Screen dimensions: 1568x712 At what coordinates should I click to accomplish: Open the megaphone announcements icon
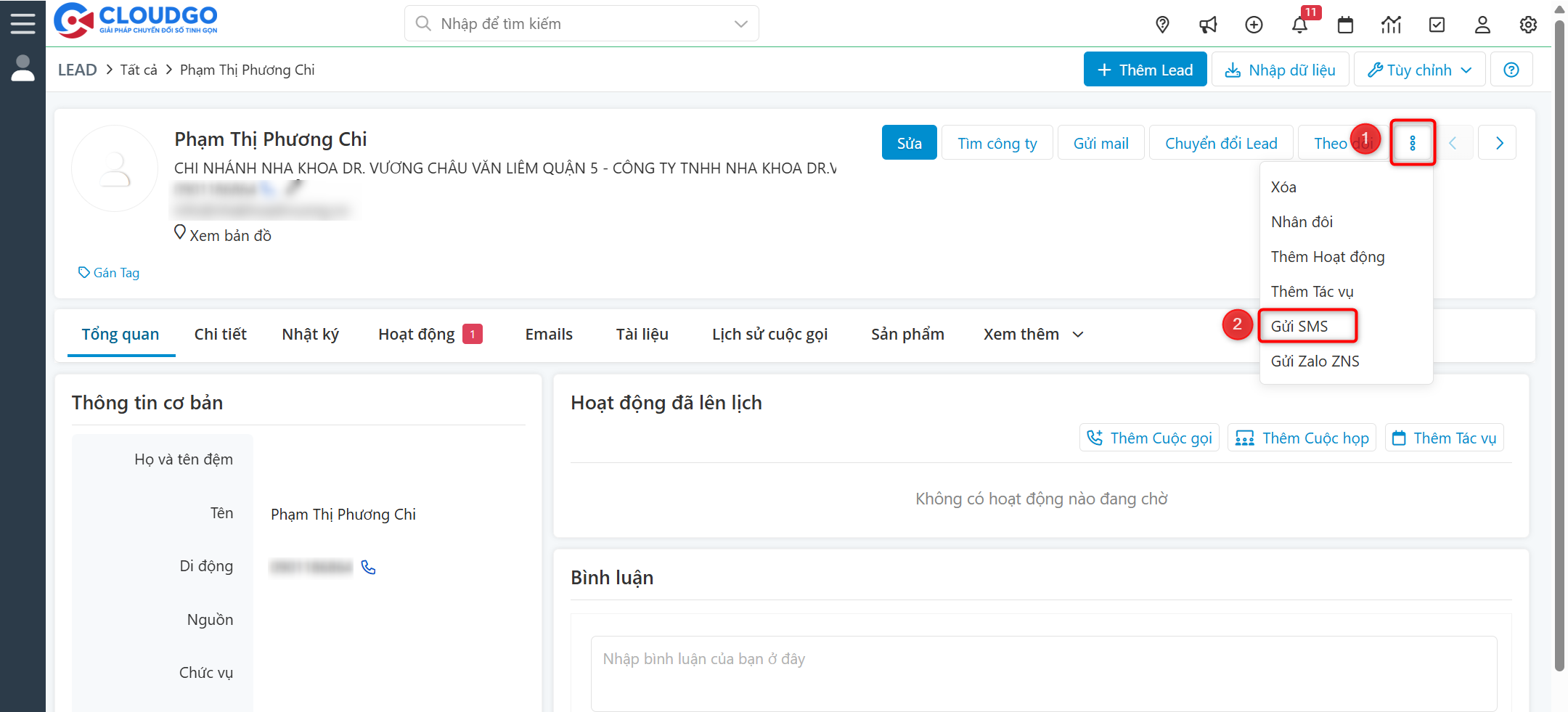tap(1208, 25)
